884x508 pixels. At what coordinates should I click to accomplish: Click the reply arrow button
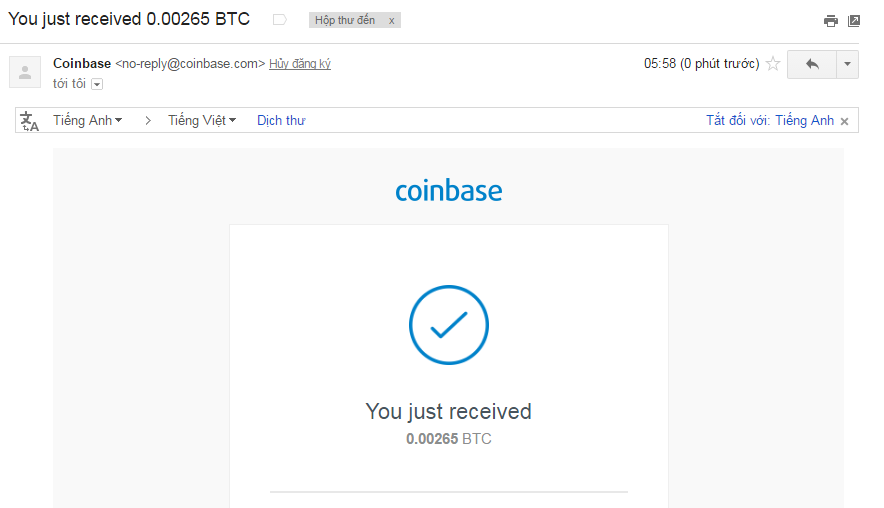[x=812, y=64]
